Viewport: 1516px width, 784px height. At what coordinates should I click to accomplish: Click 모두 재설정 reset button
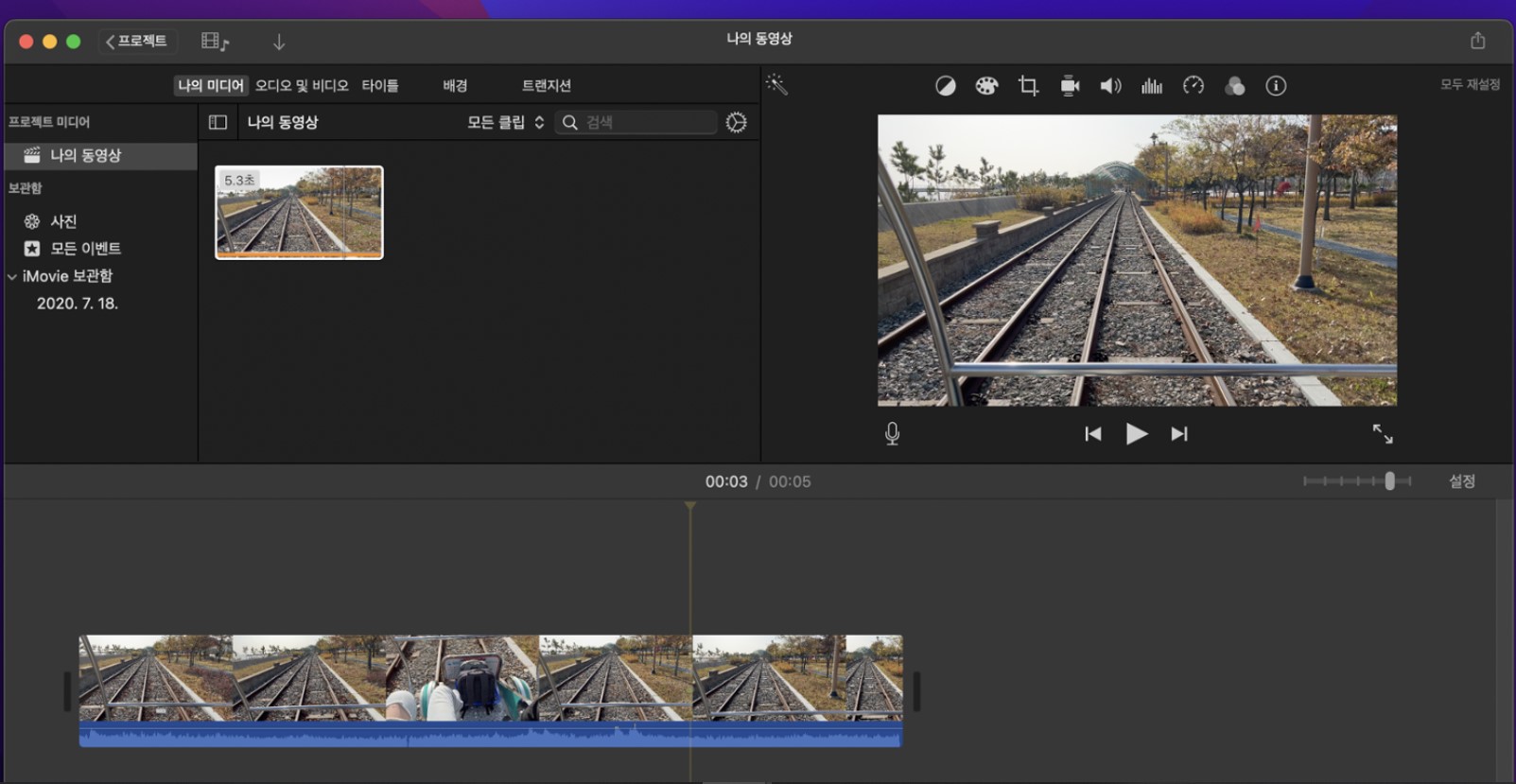[1470, 84]
